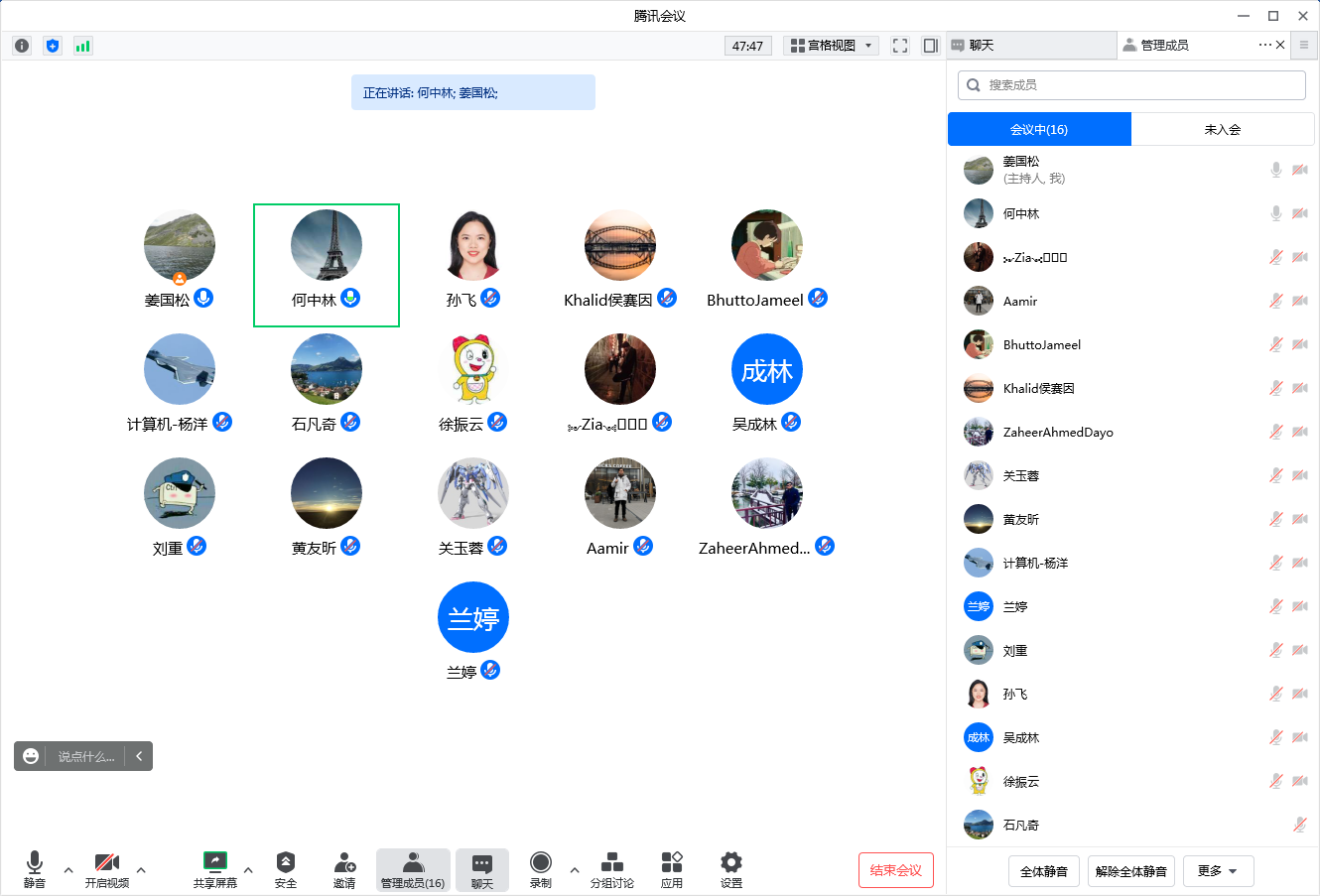Expand audio options arrow beside 静音
This screenshot has width=1320, height=896.
68,870
